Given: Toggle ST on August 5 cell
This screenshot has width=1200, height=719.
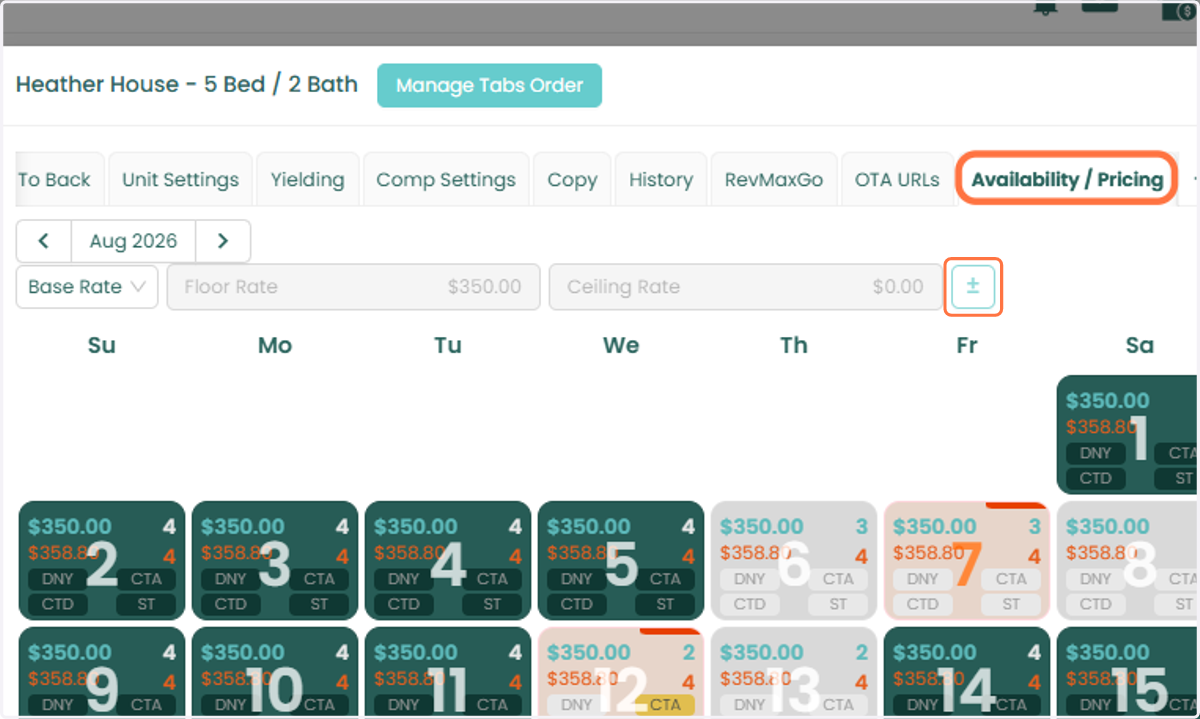Looking at the screenshot, I should click(x=665, y=604).
